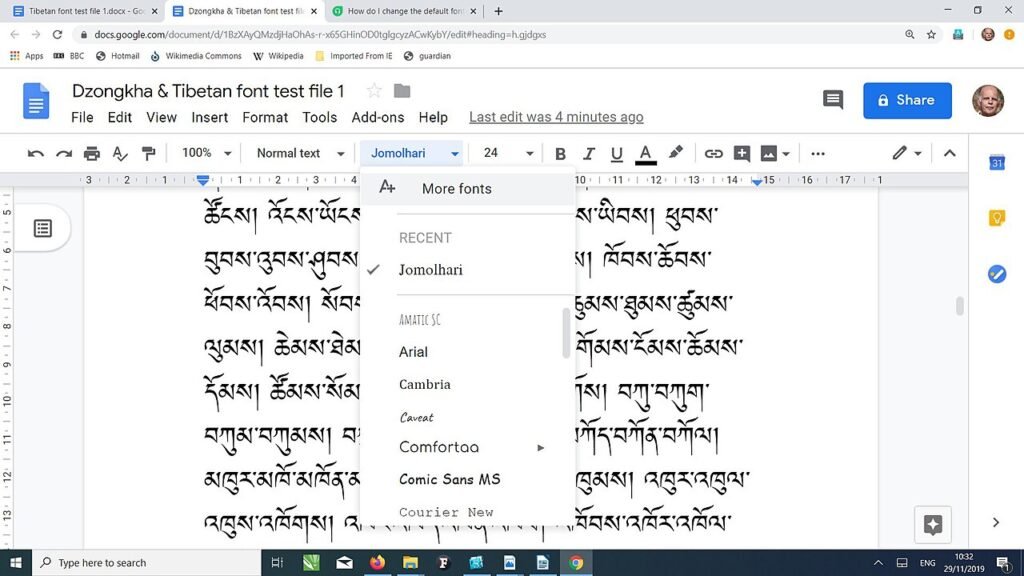Choose More fonts option

[468, 189]
